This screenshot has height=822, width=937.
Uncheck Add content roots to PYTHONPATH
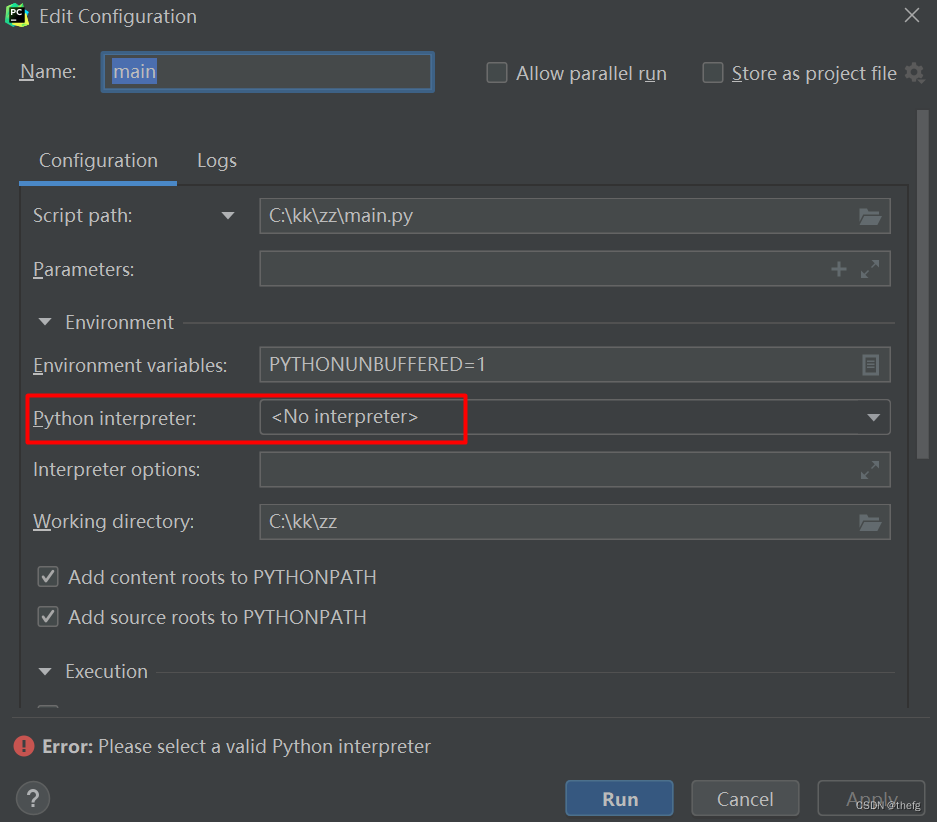[x=48, y=577]
